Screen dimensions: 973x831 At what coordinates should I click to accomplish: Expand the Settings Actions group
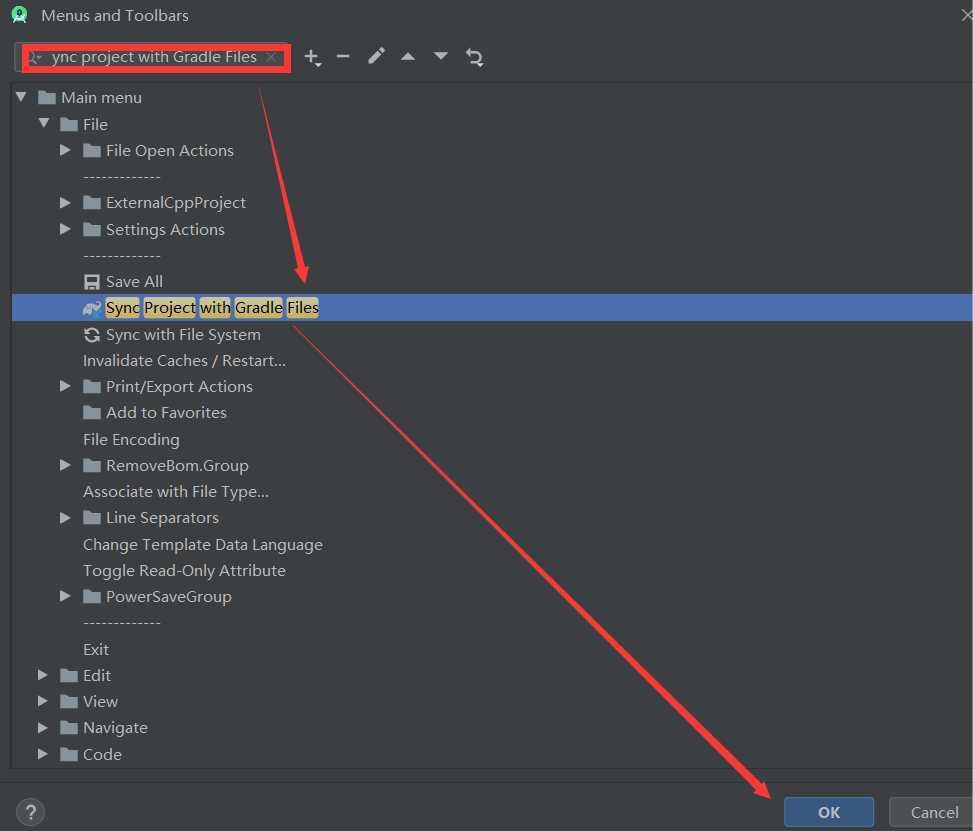coord(65,229)
